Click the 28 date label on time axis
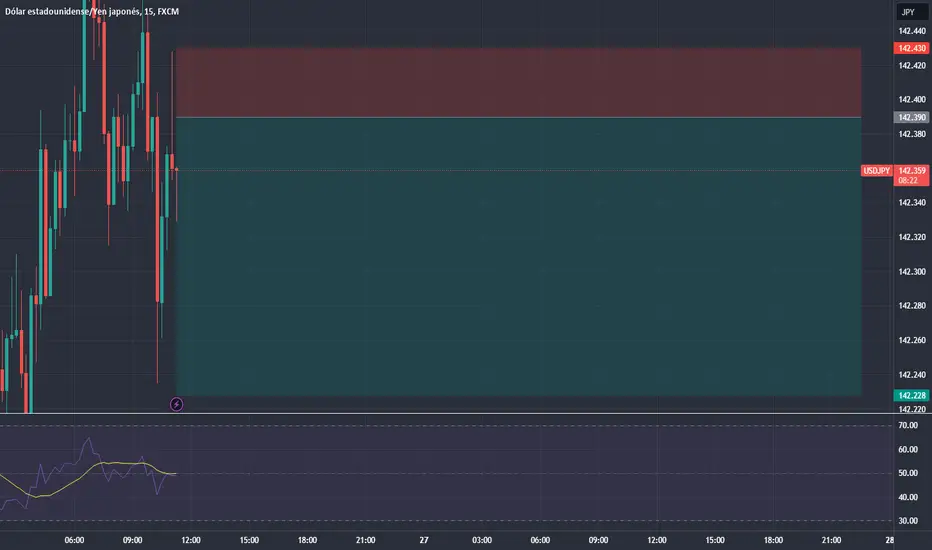Screen dimensions: 932x550 (x=889, y=540)
